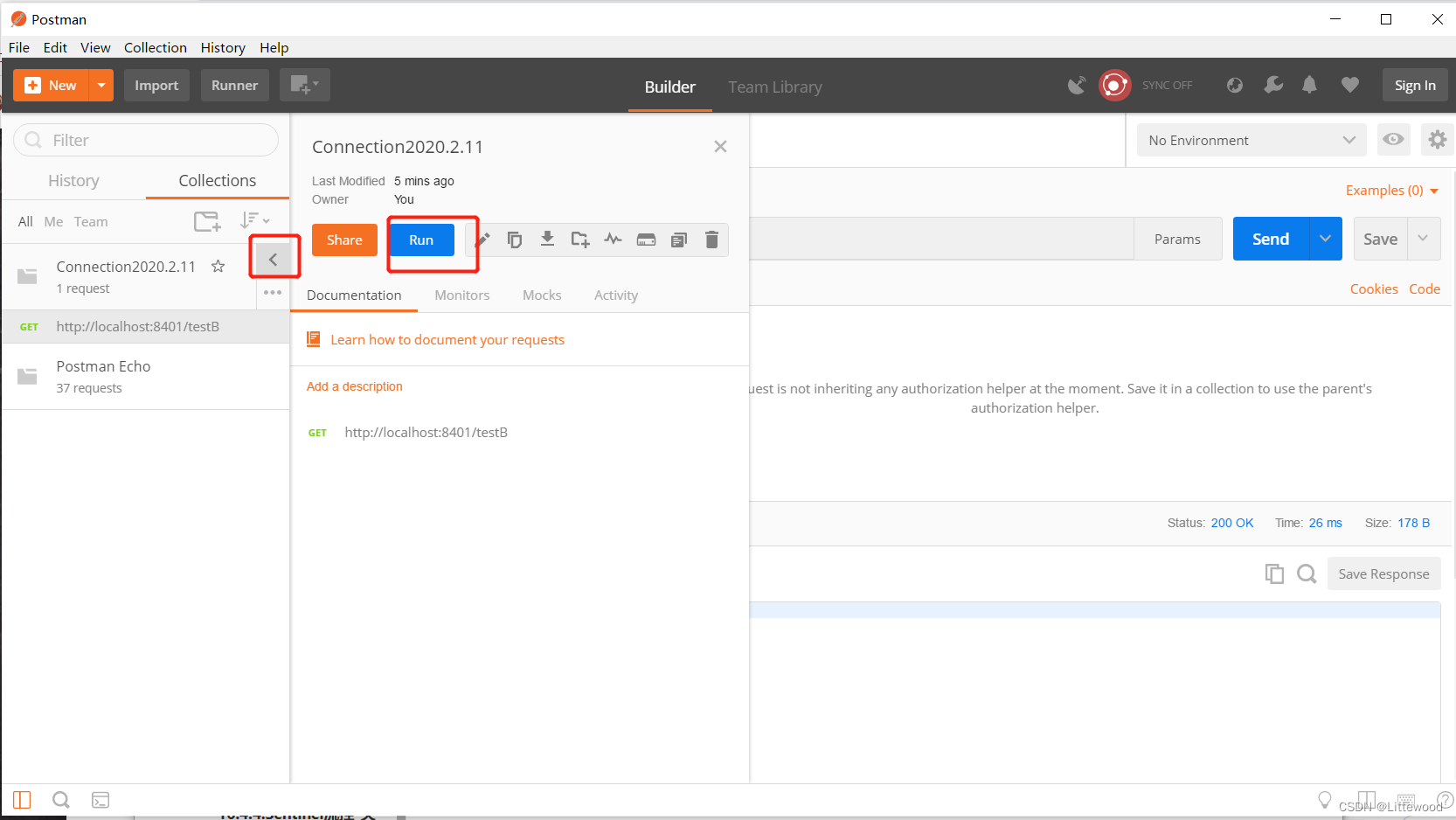Click the download collection icon
Viewport: 1456px width, 820px height.
coord(547,239)
